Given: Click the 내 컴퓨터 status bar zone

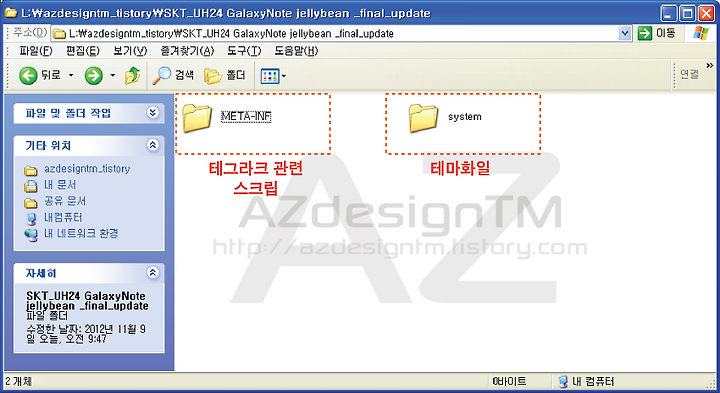Looking at the screenshot, I should [586, 381].
